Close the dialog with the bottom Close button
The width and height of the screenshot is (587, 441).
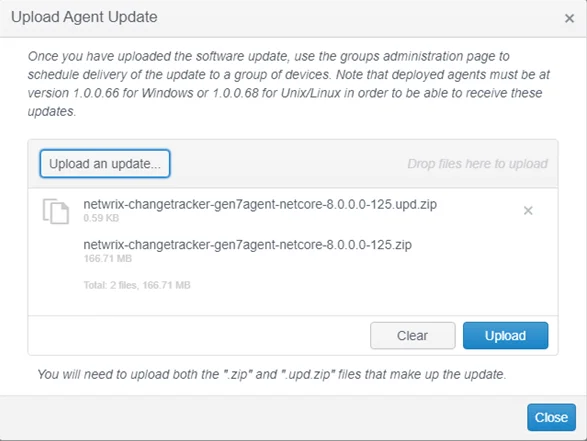click(x=551, y=417)
